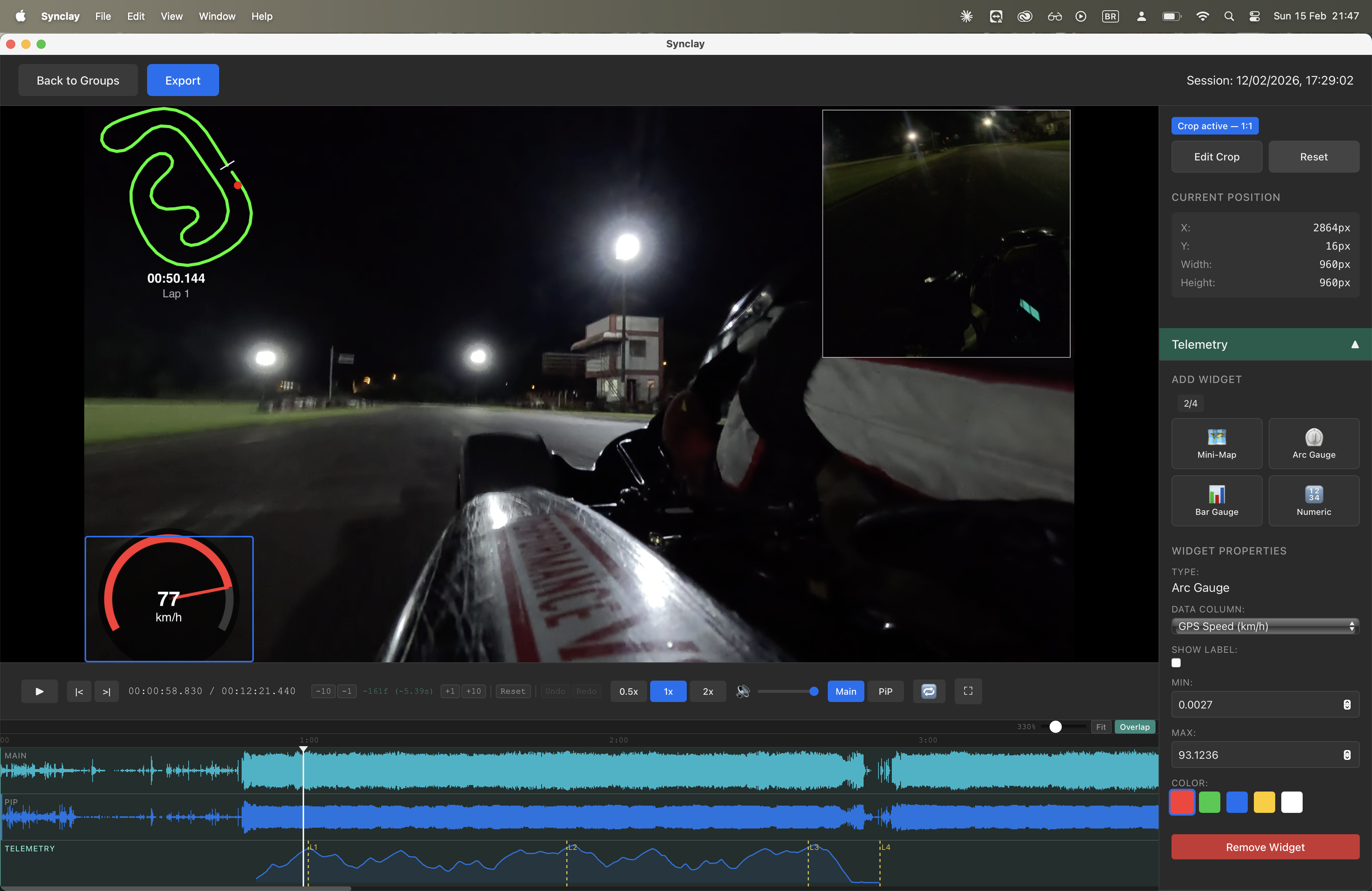Open Spotlight search in the menu bar
Image resolution: width=1372 pixels, height=891 pixels.
coord(1229,16)
